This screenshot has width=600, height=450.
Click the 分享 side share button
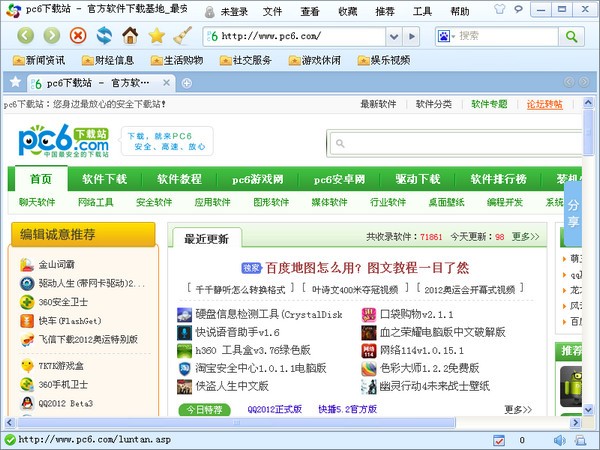click(573, 214)
